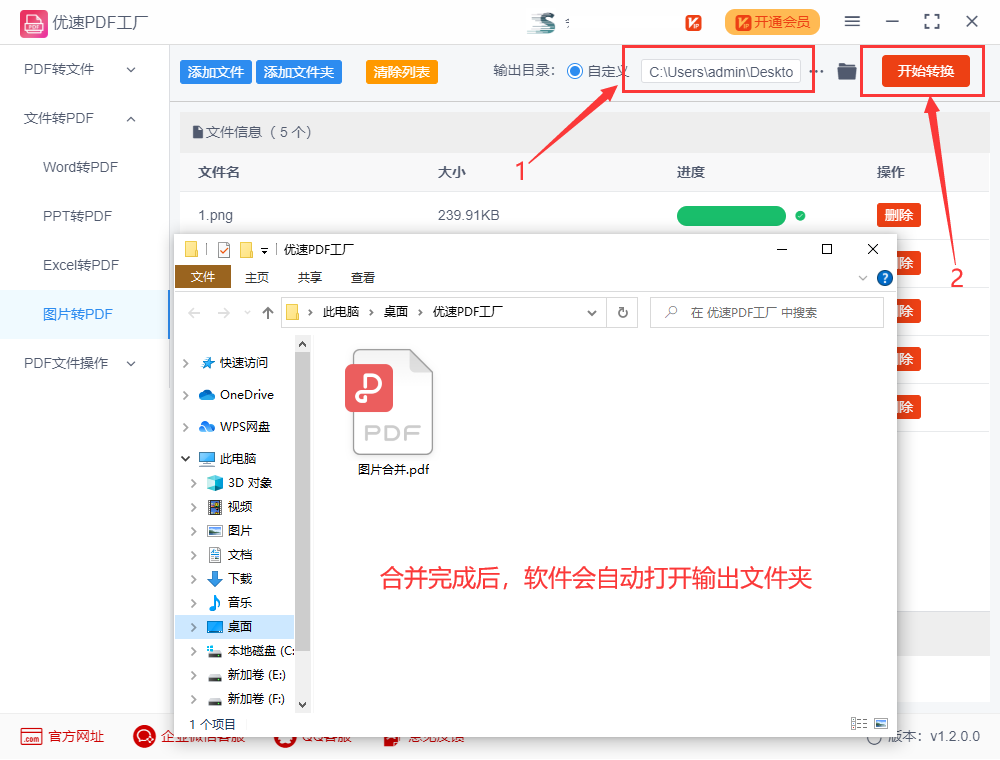Click the Explorer search box
Image resolution: width=1000 pixels, height=760 pixels.
(x=767, y=312)
